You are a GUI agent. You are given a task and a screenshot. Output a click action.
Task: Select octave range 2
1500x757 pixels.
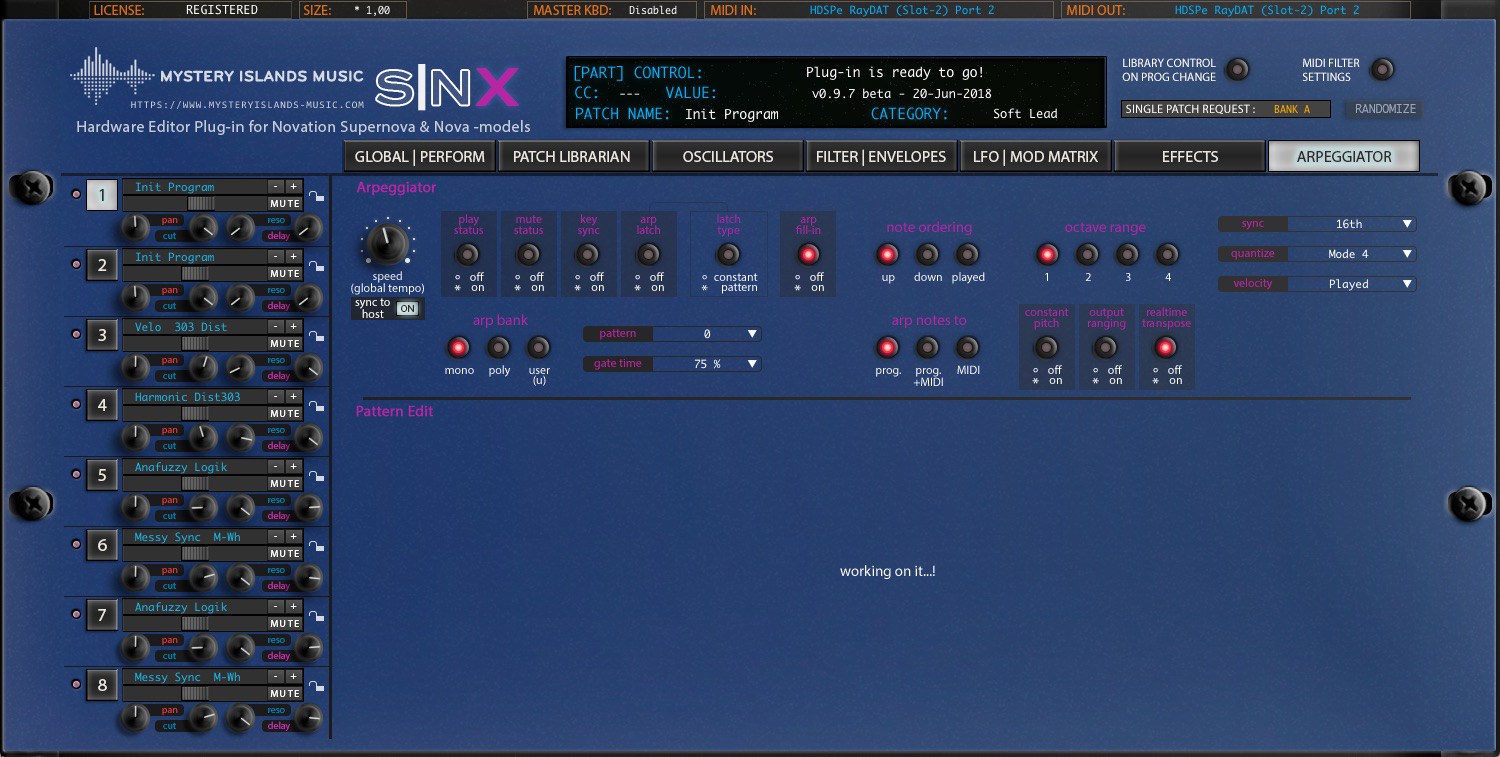pos(1087,253)
